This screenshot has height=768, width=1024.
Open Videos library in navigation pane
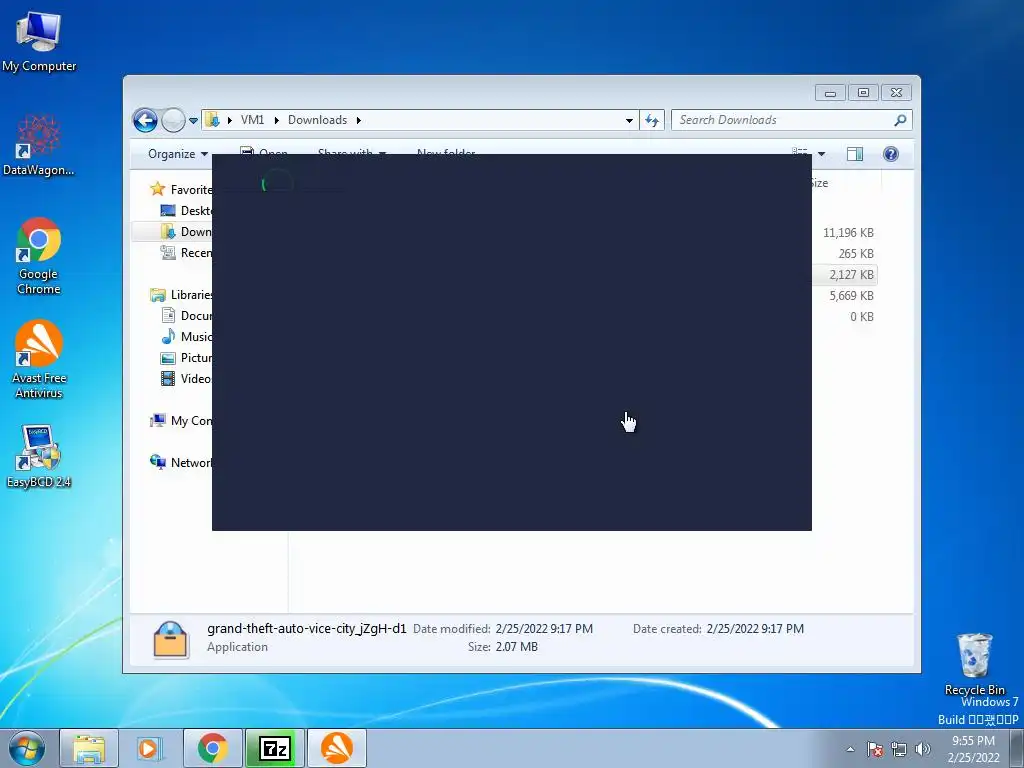186,379
